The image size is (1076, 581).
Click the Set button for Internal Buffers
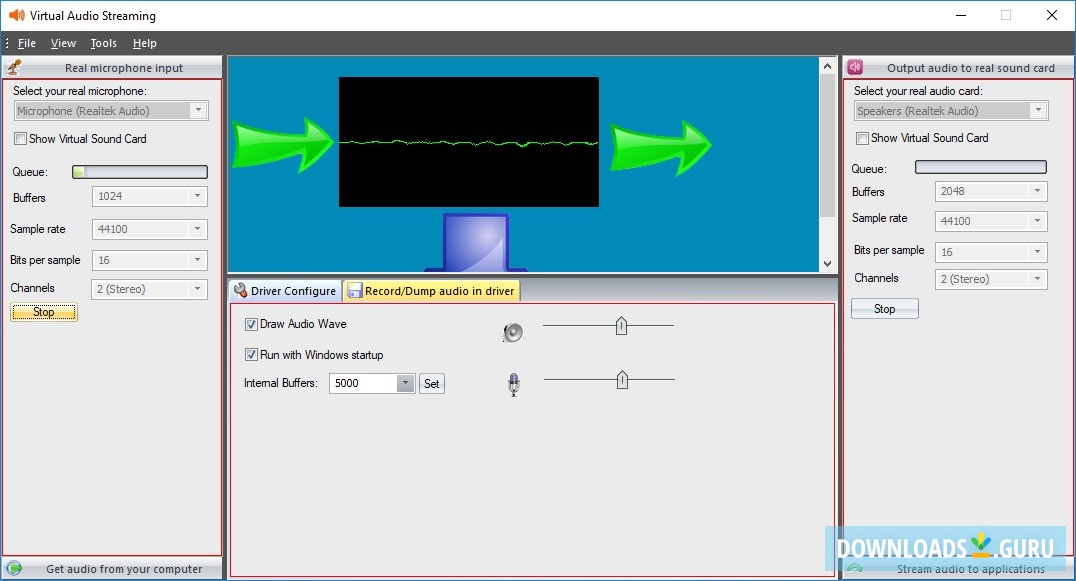click(431, 383)
